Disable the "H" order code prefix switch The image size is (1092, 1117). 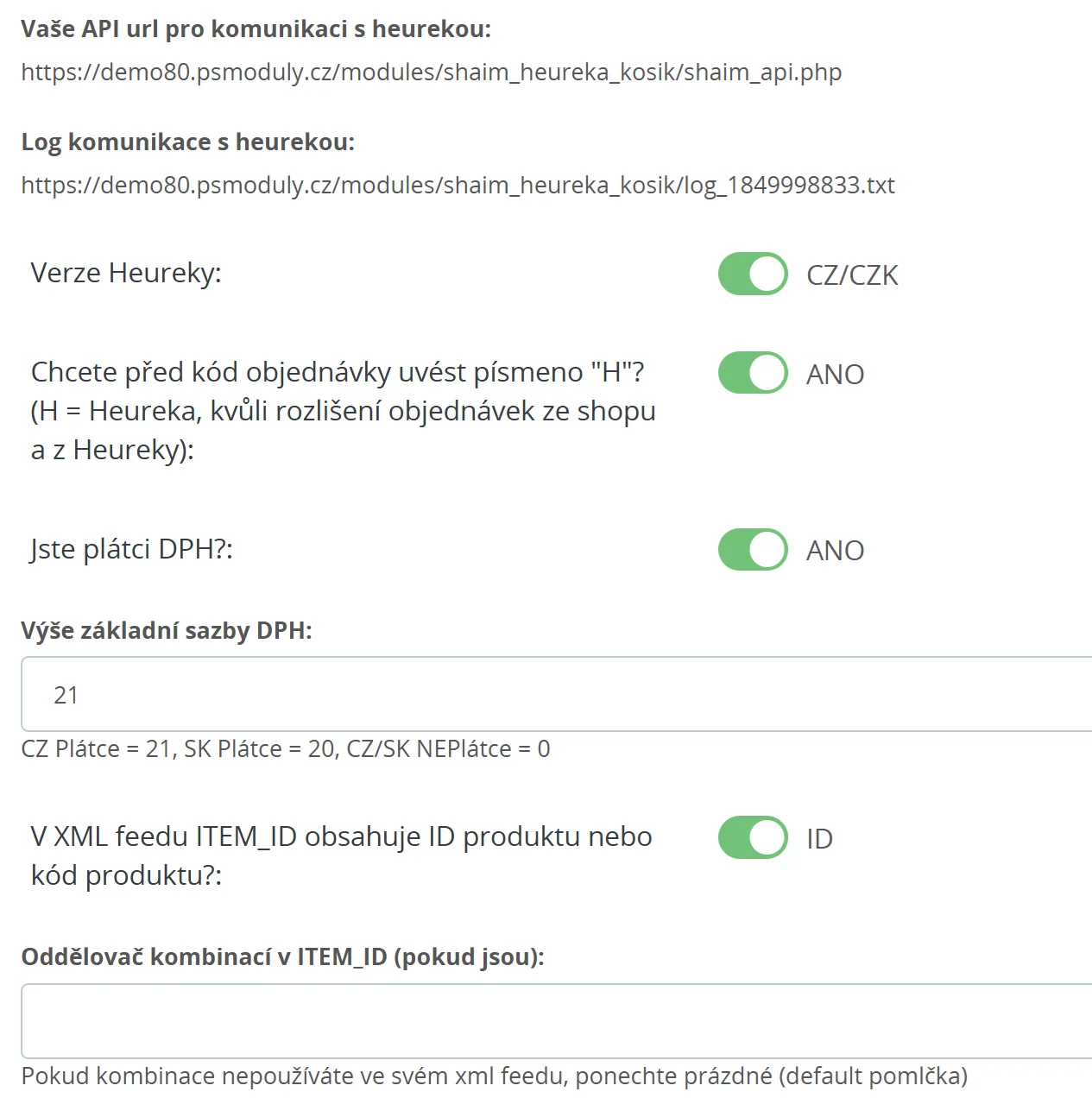pos(753,373)
